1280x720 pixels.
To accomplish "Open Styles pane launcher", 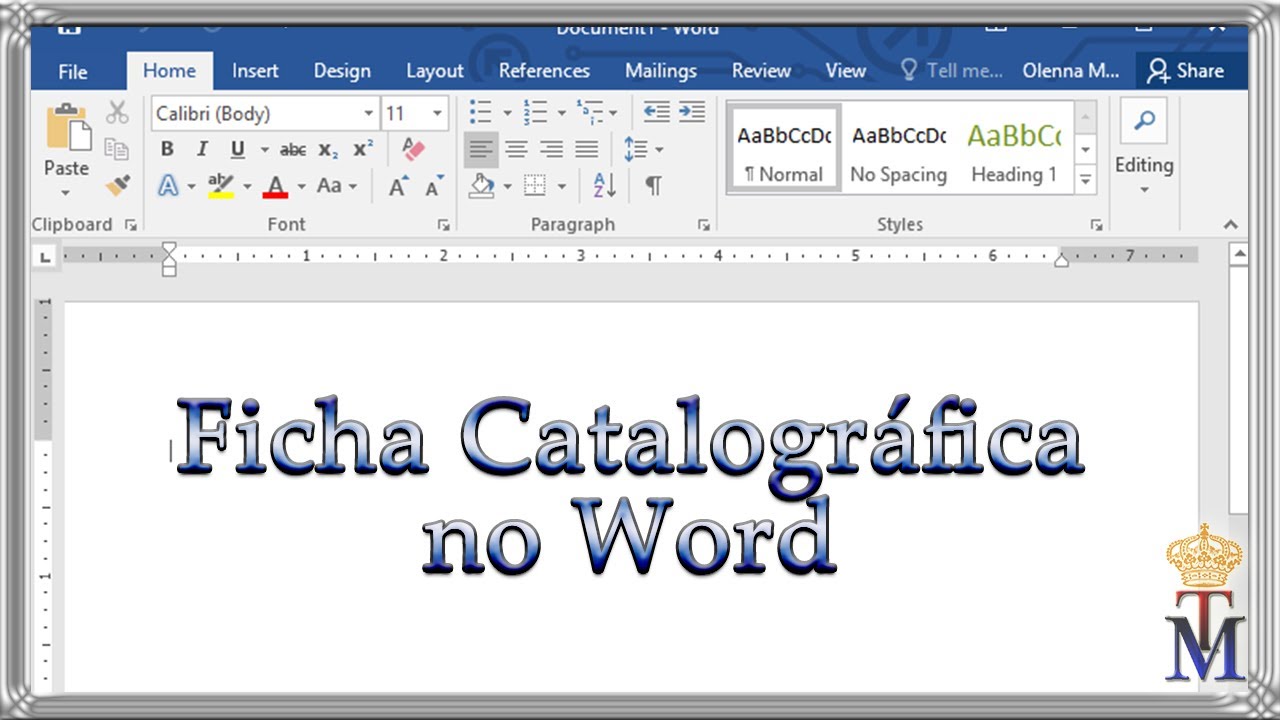I will pos(1097,226).
